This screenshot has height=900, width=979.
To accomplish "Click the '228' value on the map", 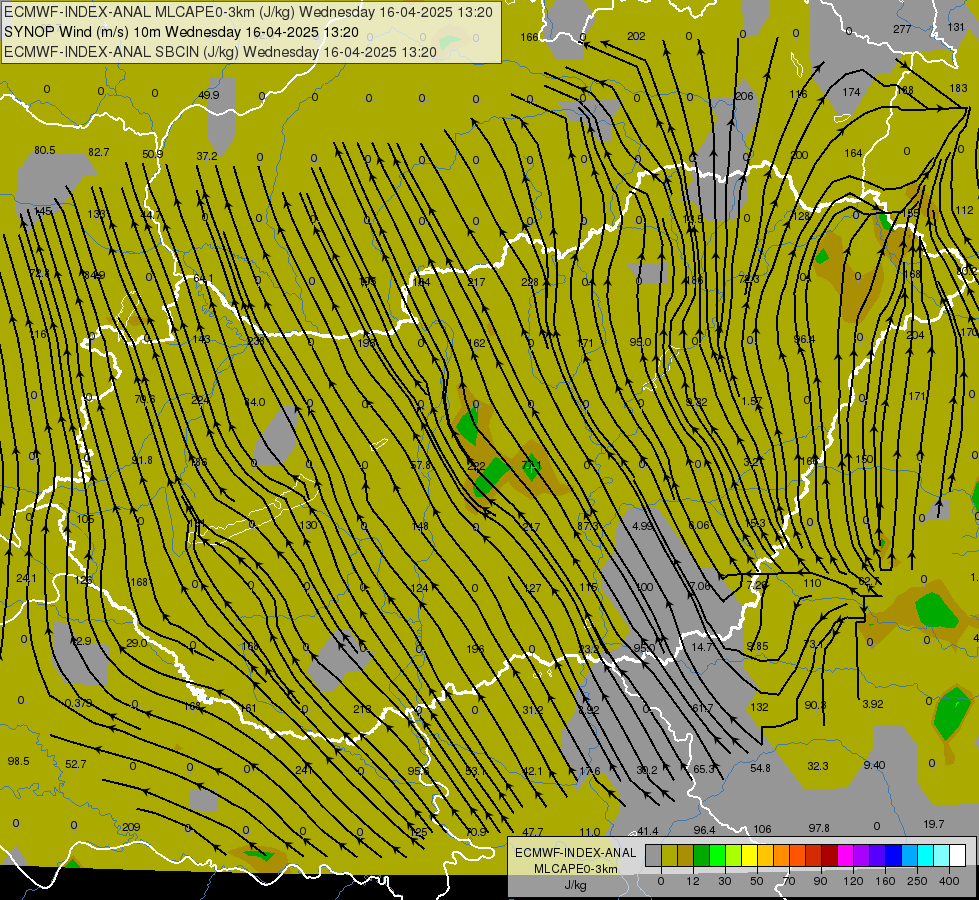I will [x=529, y=282].
